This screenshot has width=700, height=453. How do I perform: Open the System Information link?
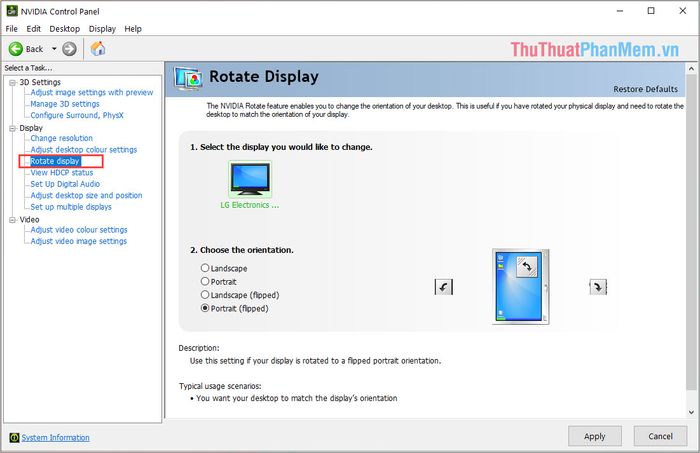tap(55, 438)
